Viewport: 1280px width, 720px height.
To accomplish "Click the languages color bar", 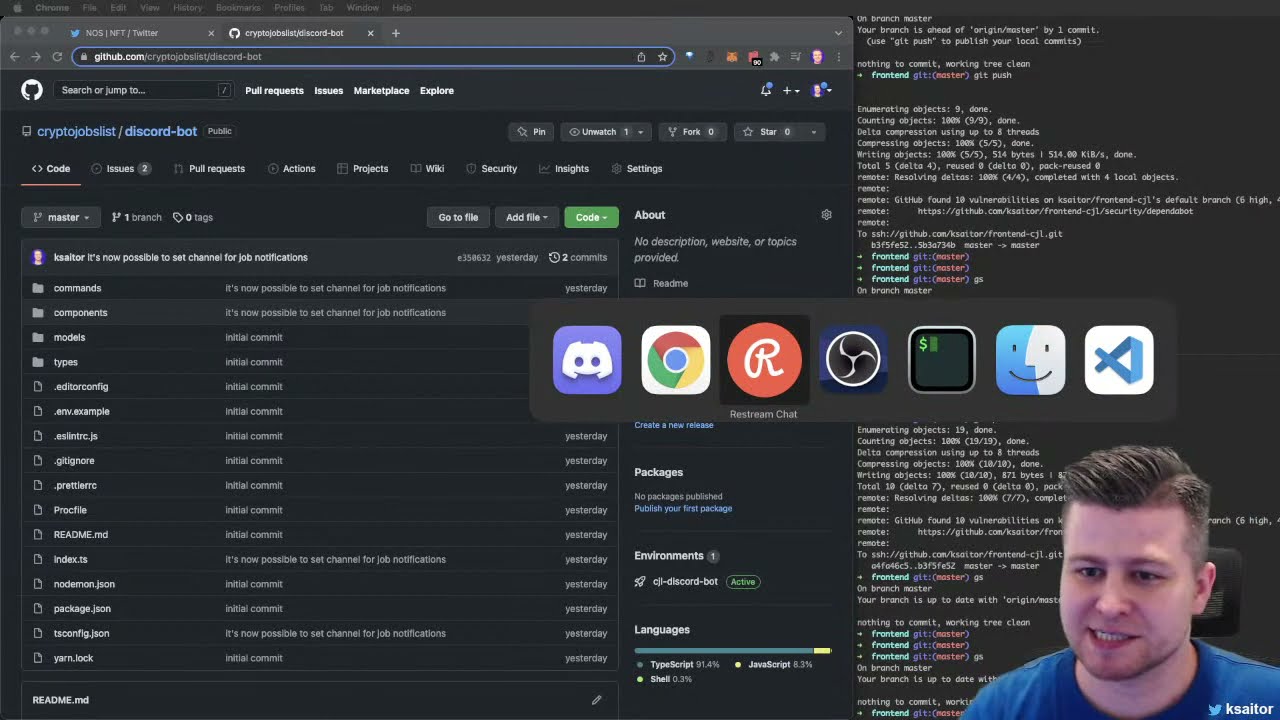I will pos(733,651).
